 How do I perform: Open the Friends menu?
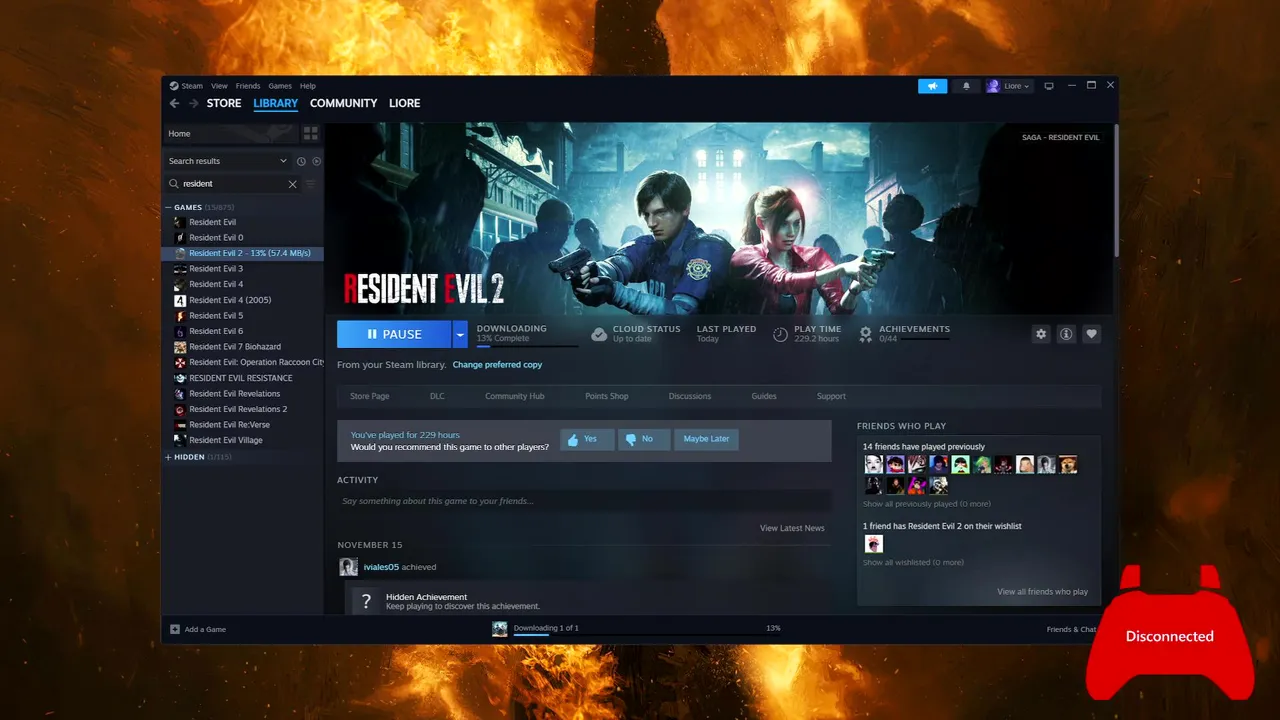pyautogui.click(x=247, y=86)
